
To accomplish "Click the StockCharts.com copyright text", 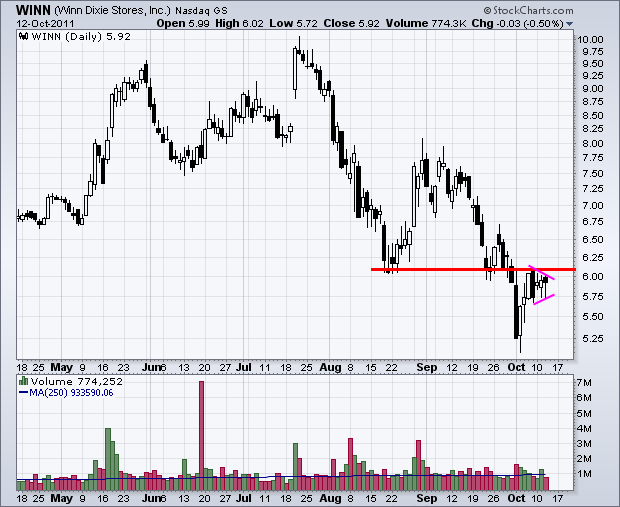I will [x=528, y=10].
